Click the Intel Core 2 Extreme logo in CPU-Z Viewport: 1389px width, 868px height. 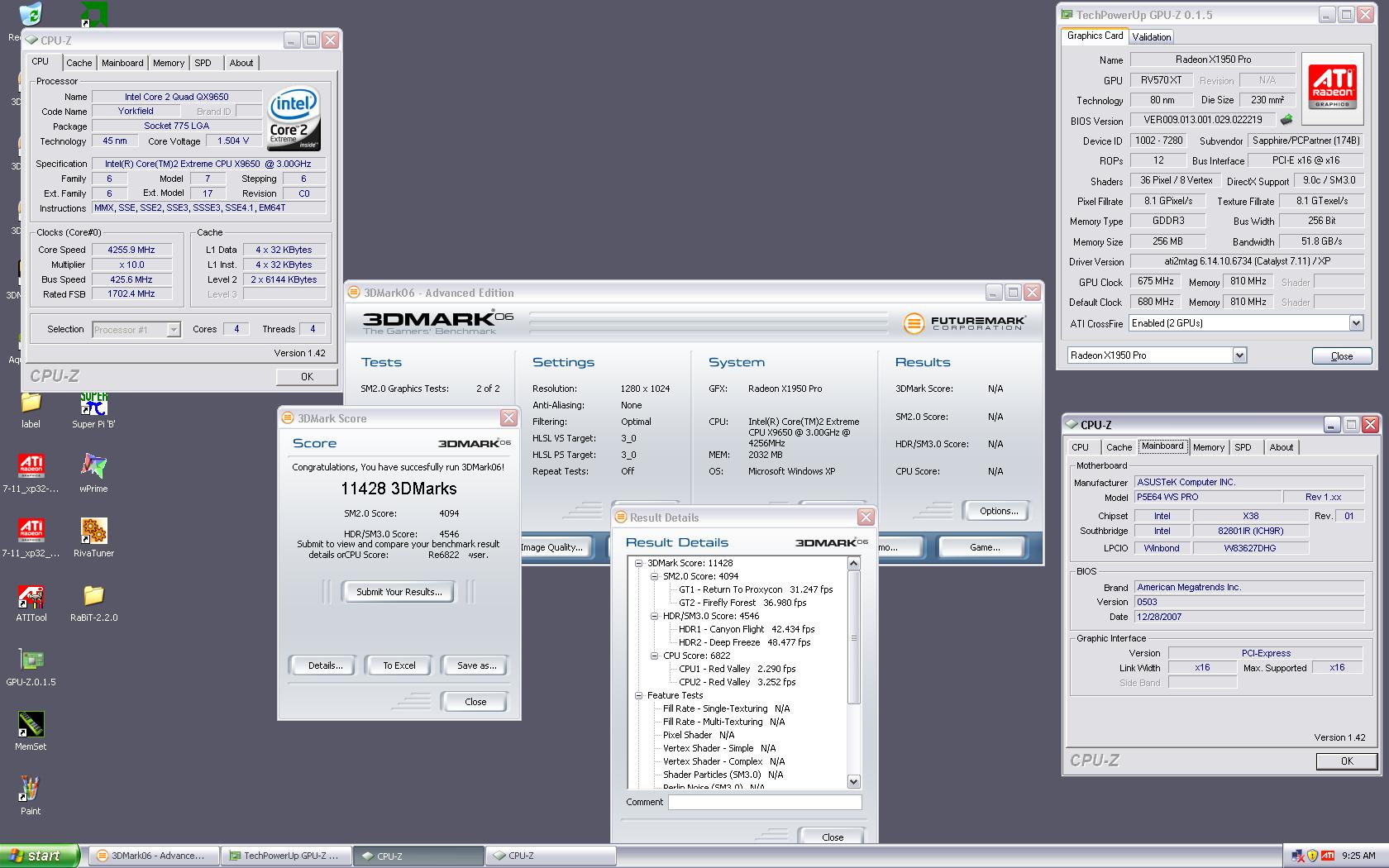294,119
